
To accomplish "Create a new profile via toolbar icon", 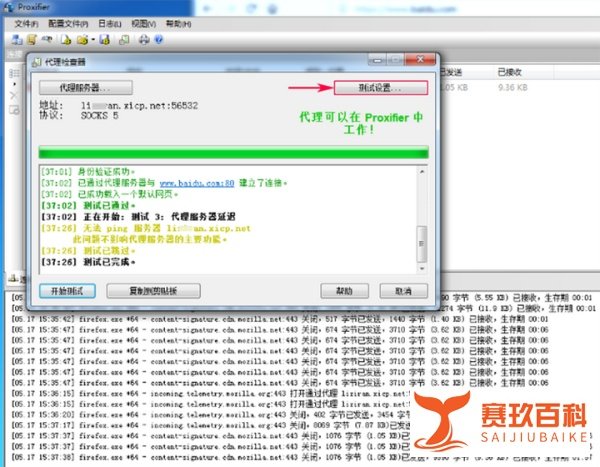I will coord(66,39).
